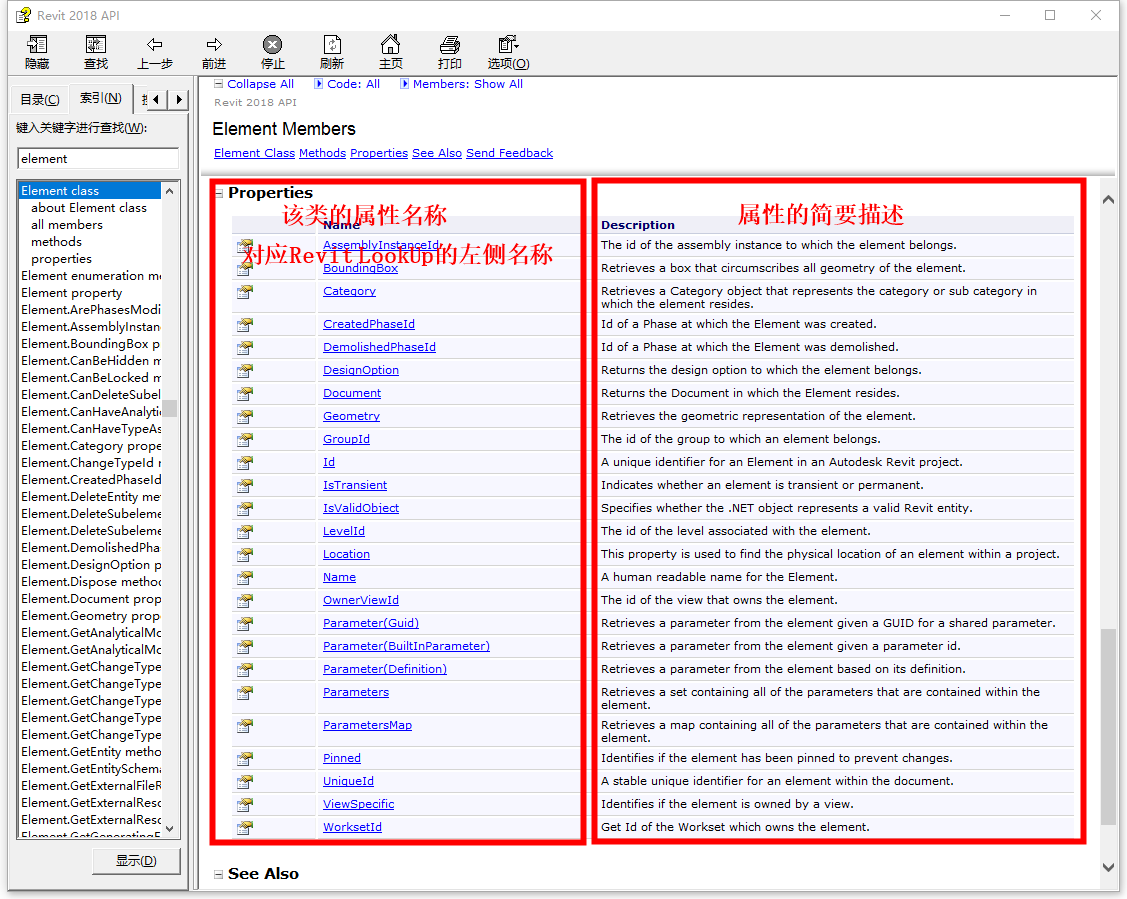
Task: Open the ParametersMap property link
Action: point(367,725)
